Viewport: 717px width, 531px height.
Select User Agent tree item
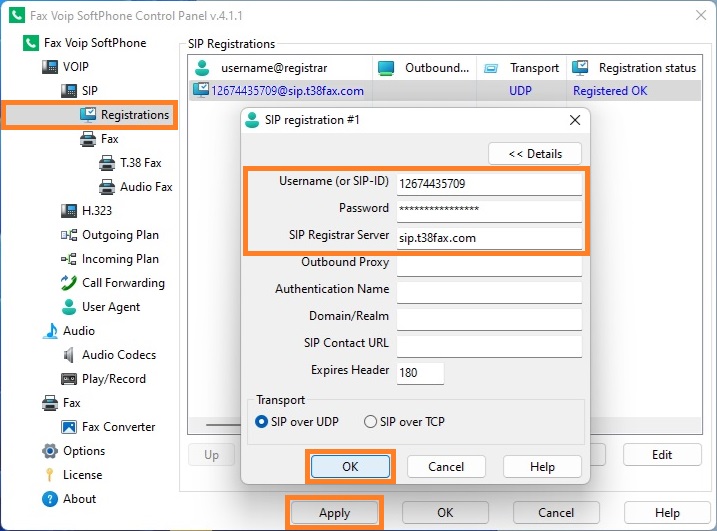coord(111,307)
